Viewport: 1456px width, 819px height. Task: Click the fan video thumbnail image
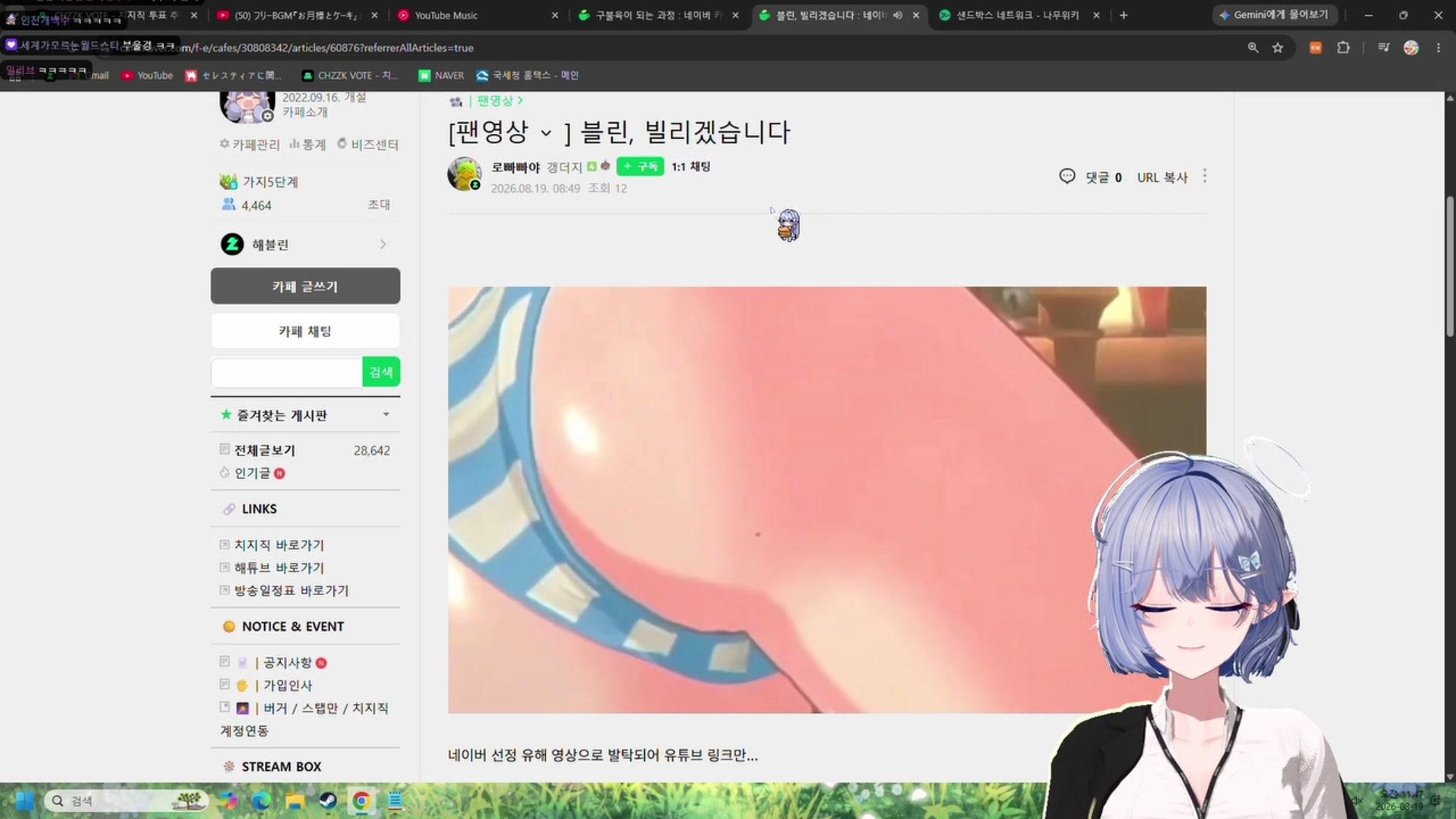[827, 500]
